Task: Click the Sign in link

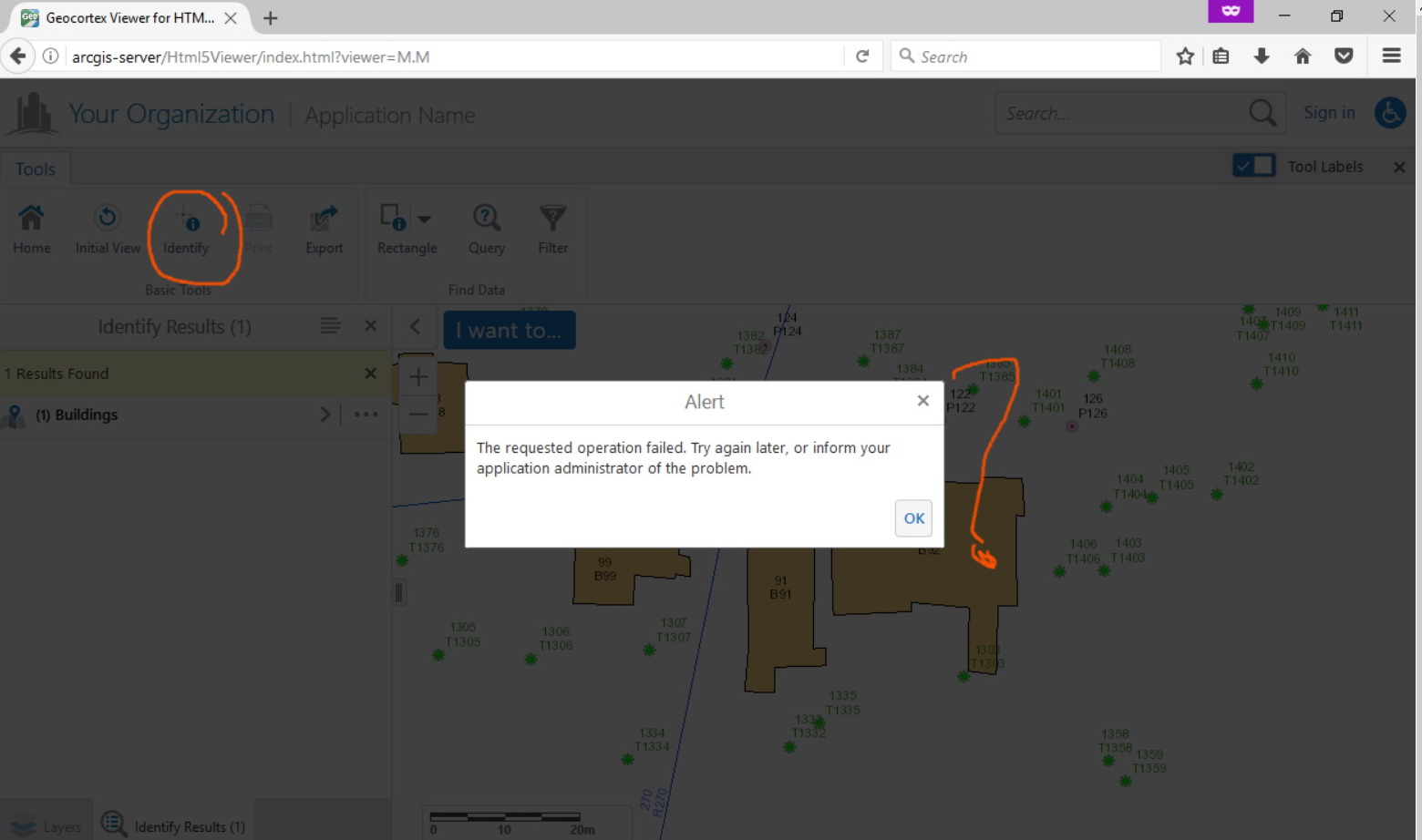Action: 1329,112
